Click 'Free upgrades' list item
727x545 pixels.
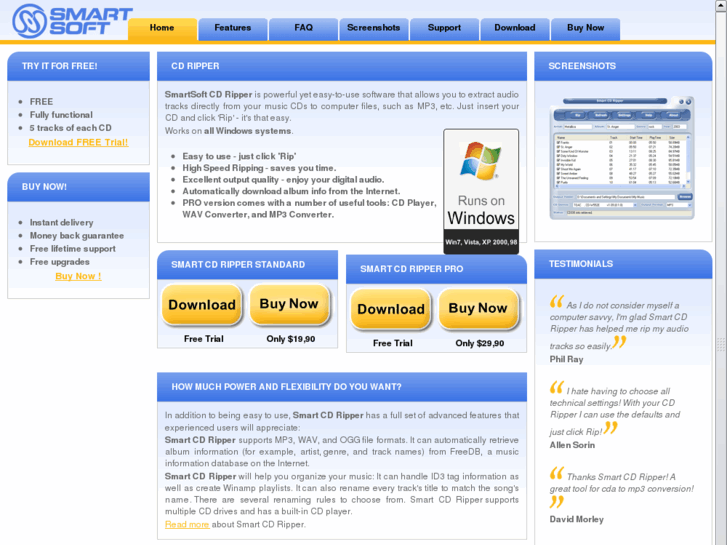coord(60,262)
